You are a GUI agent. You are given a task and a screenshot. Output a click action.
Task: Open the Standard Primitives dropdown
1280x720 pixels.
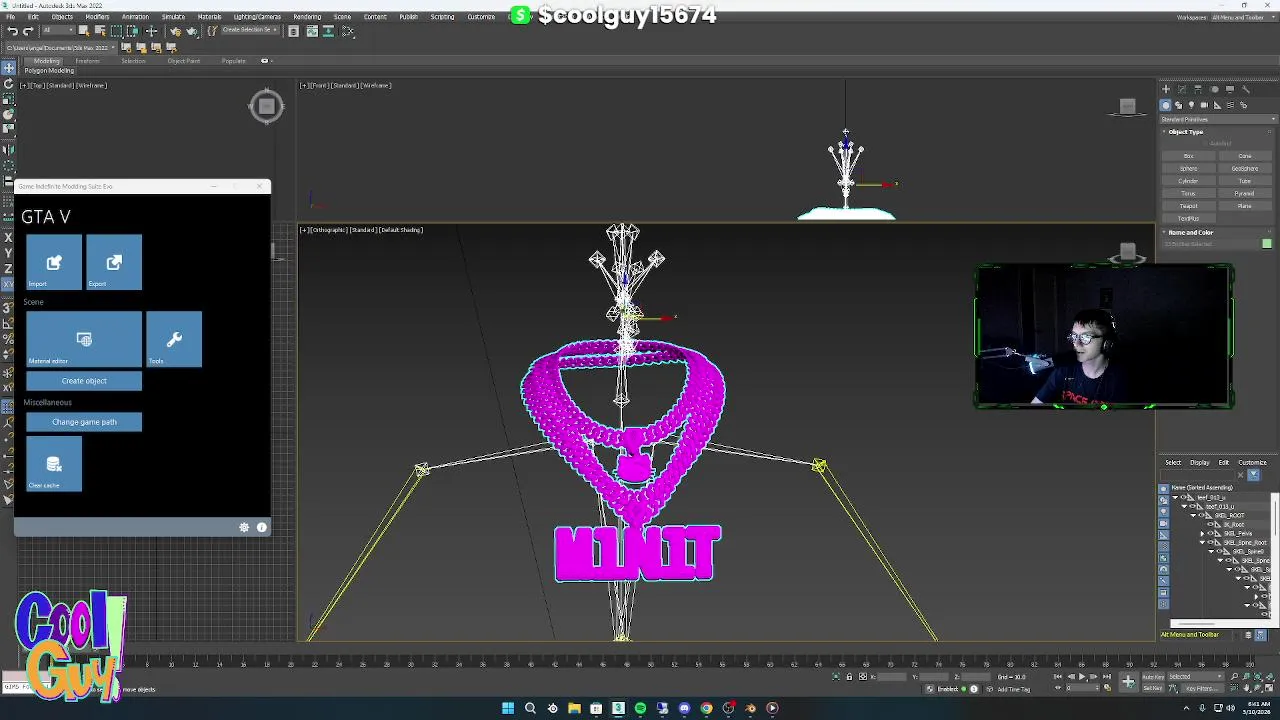[1217, 120]
